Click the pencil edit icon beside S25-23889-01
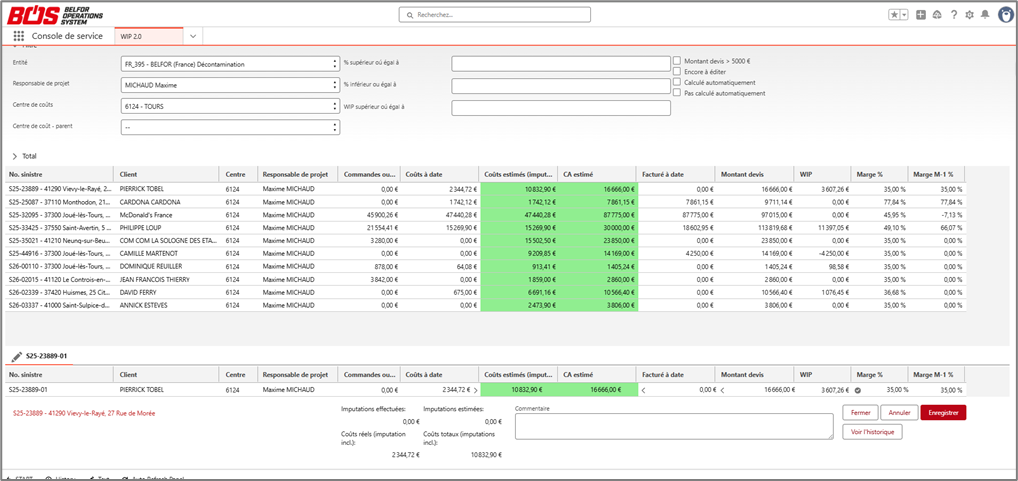Image resolution: width=1018 pixels, height=481 pixels. [x=17, y=356]
